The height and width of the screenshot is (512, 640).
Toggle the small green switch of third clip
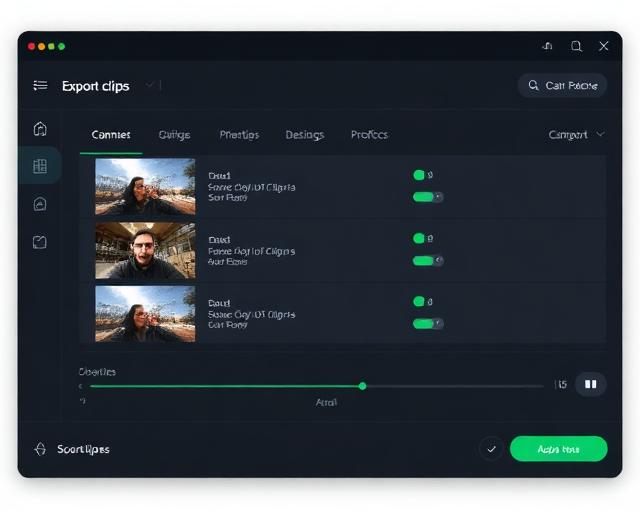[x=419, y=302]
